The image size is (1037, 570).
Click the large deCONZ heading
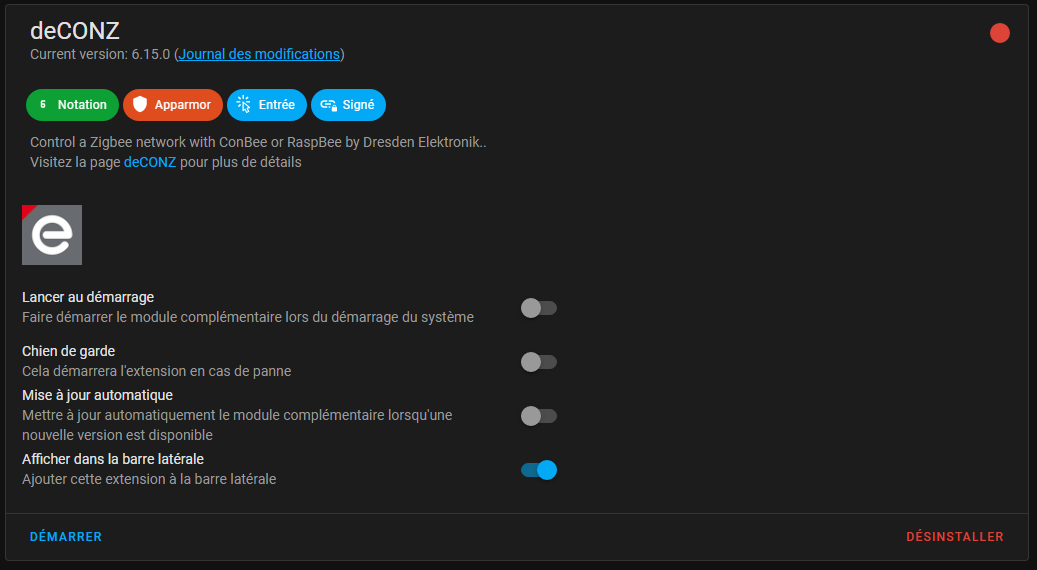click(75, 30)
